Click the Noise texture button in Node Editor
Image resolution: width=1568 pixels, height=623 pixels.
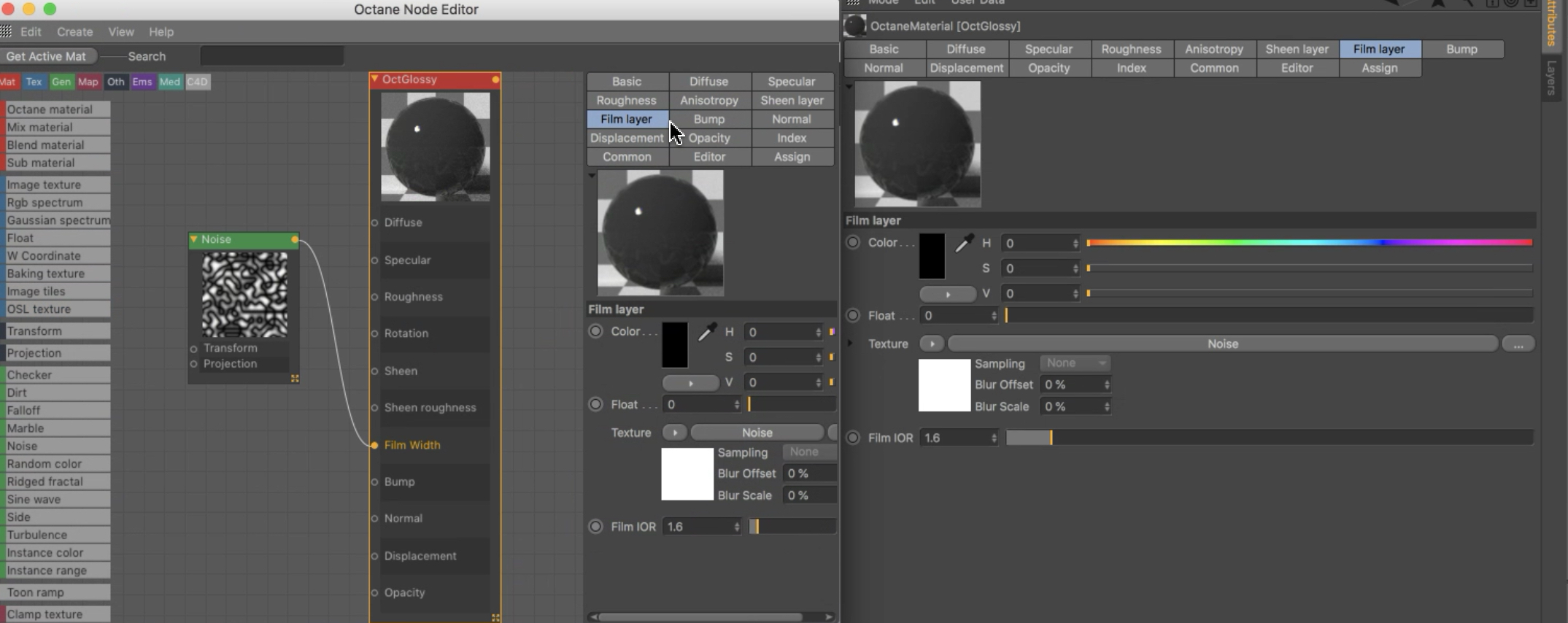coord(757,433)
